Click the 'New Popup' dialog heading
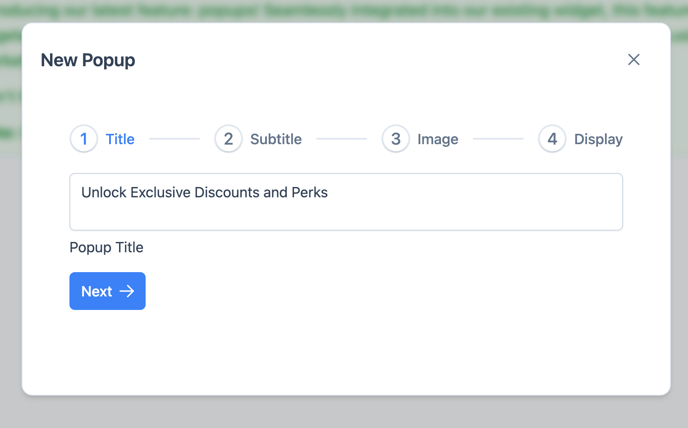This screenshot has width=688, height=428. 88,60
